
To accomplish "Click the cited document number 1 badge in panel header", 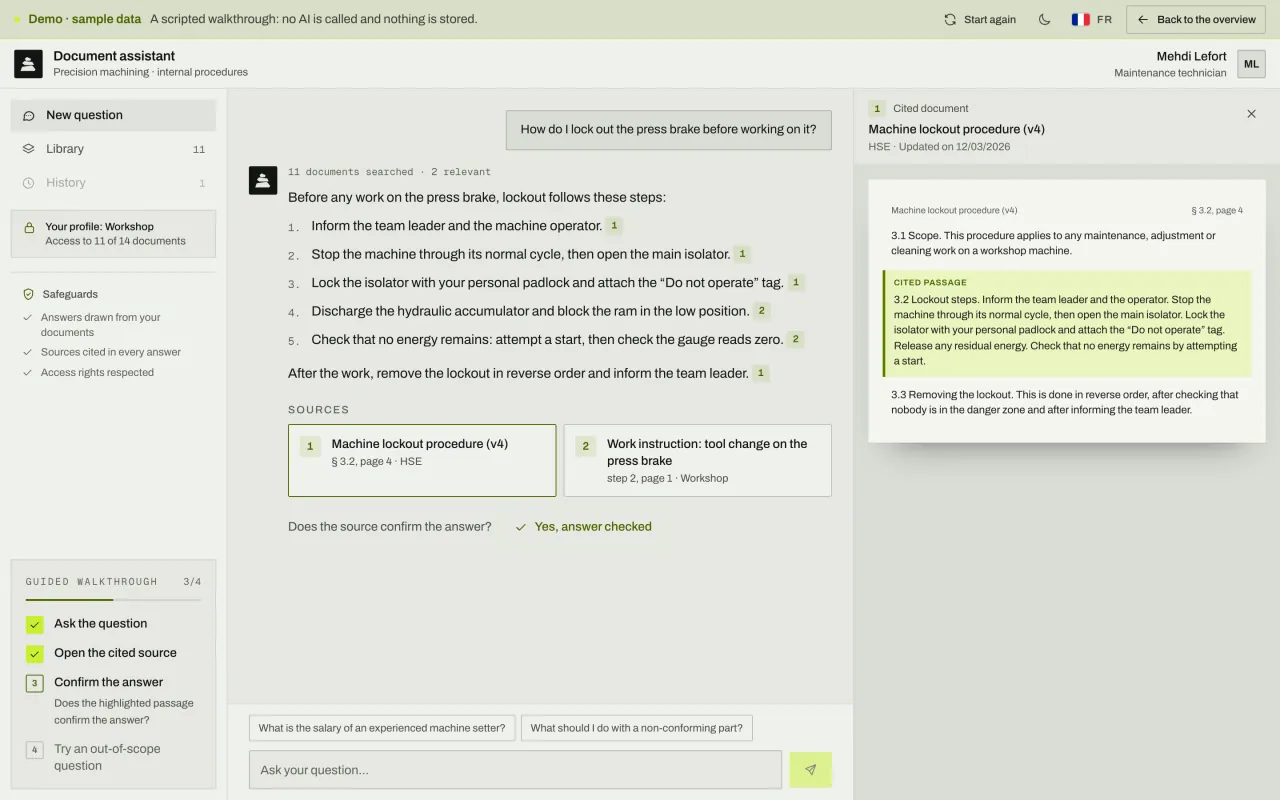I will point(877,109).
